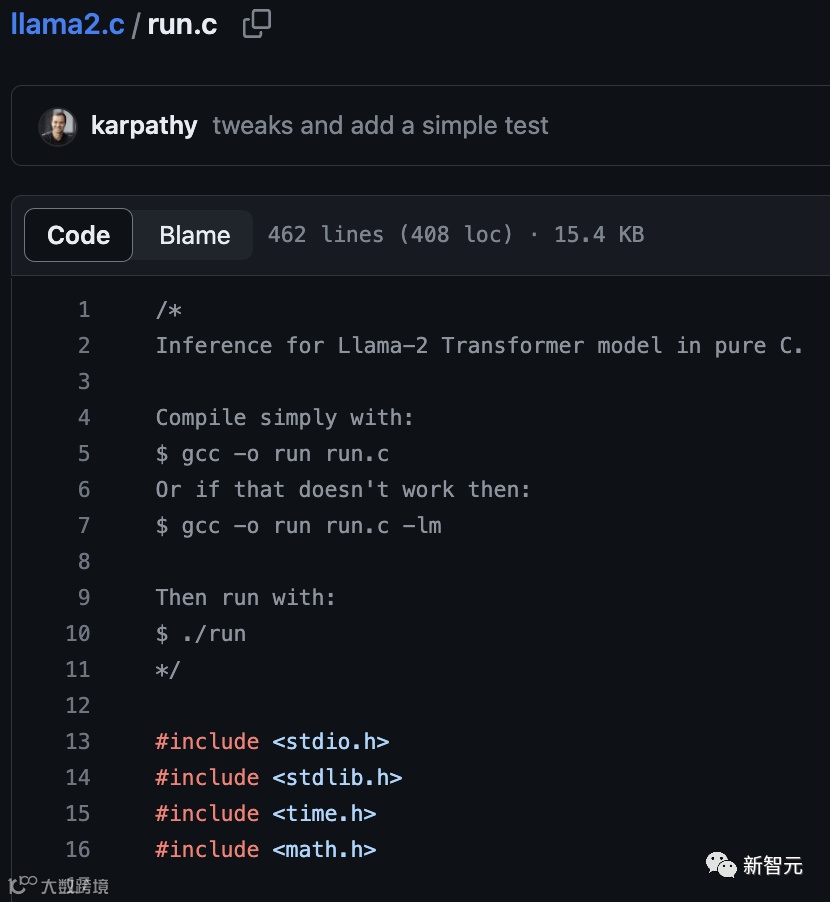Switch to the Code tab
Image resolution: width=830 pixels, height=902 pixels.
78,235
